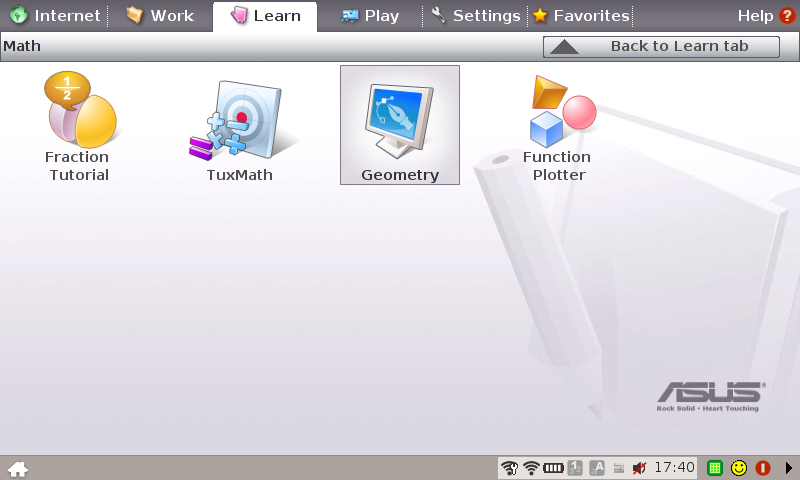800x480 pixels.
Task: Click the red shutdown power icon
Action: (763, 467)
